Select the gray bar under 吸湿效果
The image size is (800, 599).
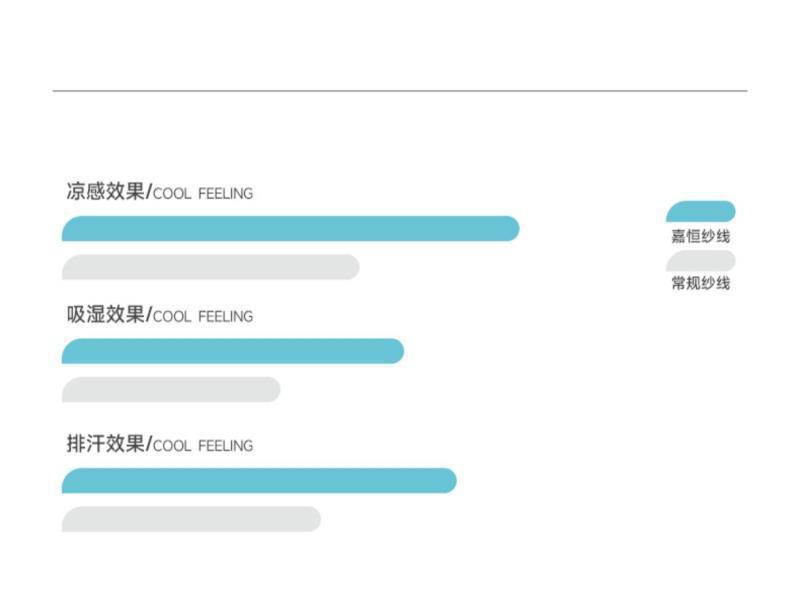point(171,390)
